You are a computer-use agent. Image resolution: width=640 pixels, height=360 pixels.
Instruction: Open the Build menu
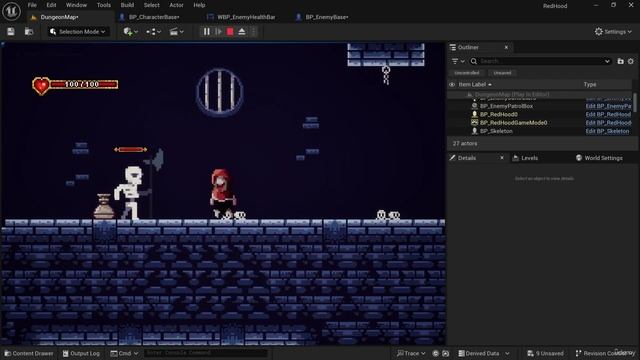coord(127,5)
